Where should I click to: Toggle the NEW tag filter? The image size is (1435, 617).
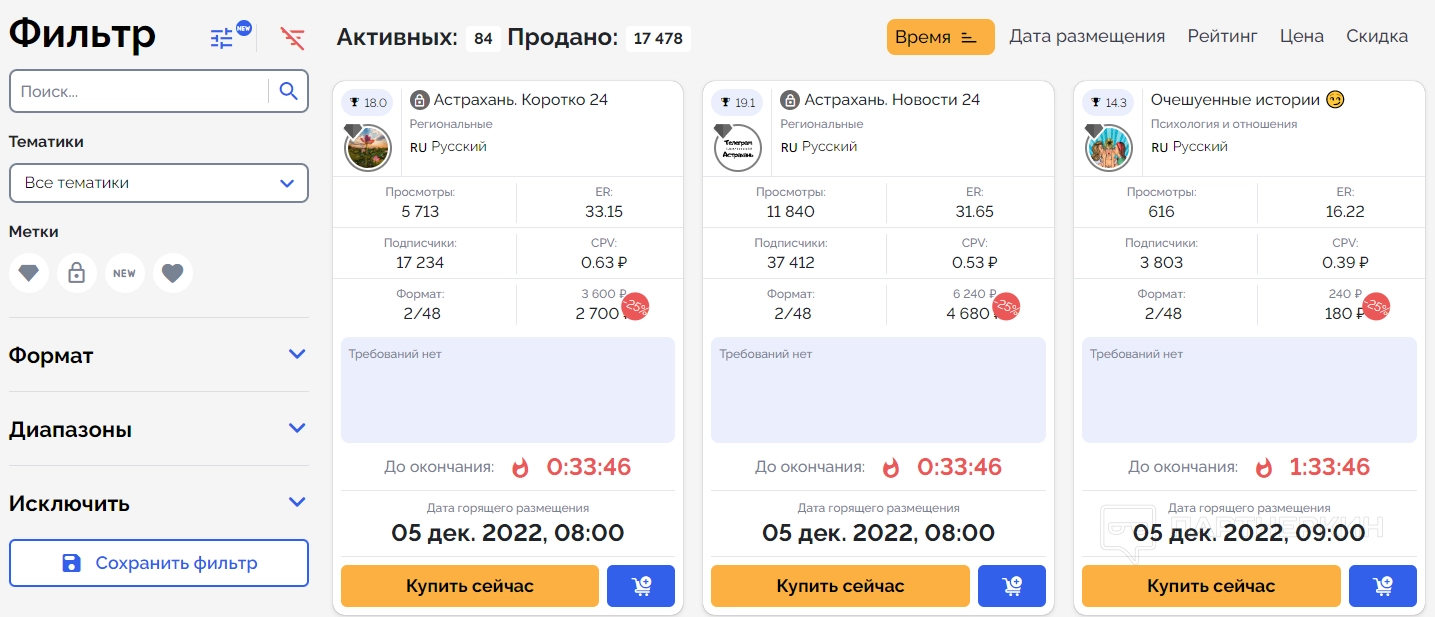click(x=125, y=273)
